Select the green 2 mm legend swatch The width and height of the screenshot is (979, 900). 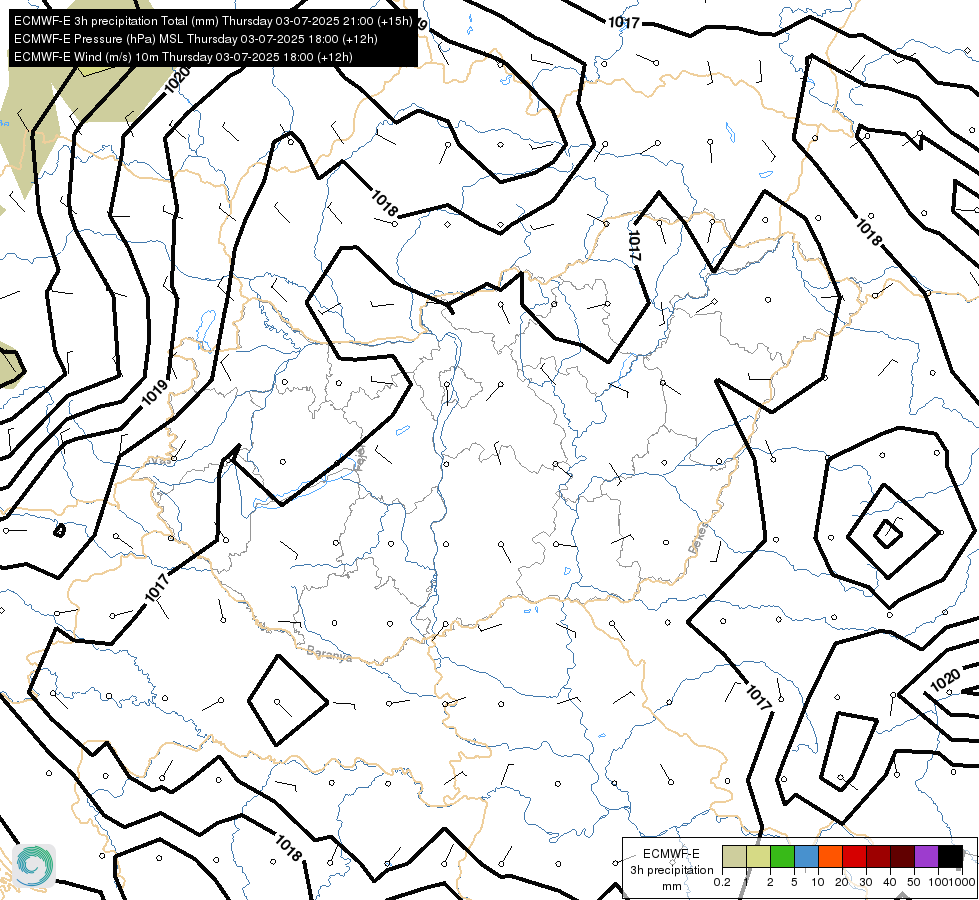782,857
